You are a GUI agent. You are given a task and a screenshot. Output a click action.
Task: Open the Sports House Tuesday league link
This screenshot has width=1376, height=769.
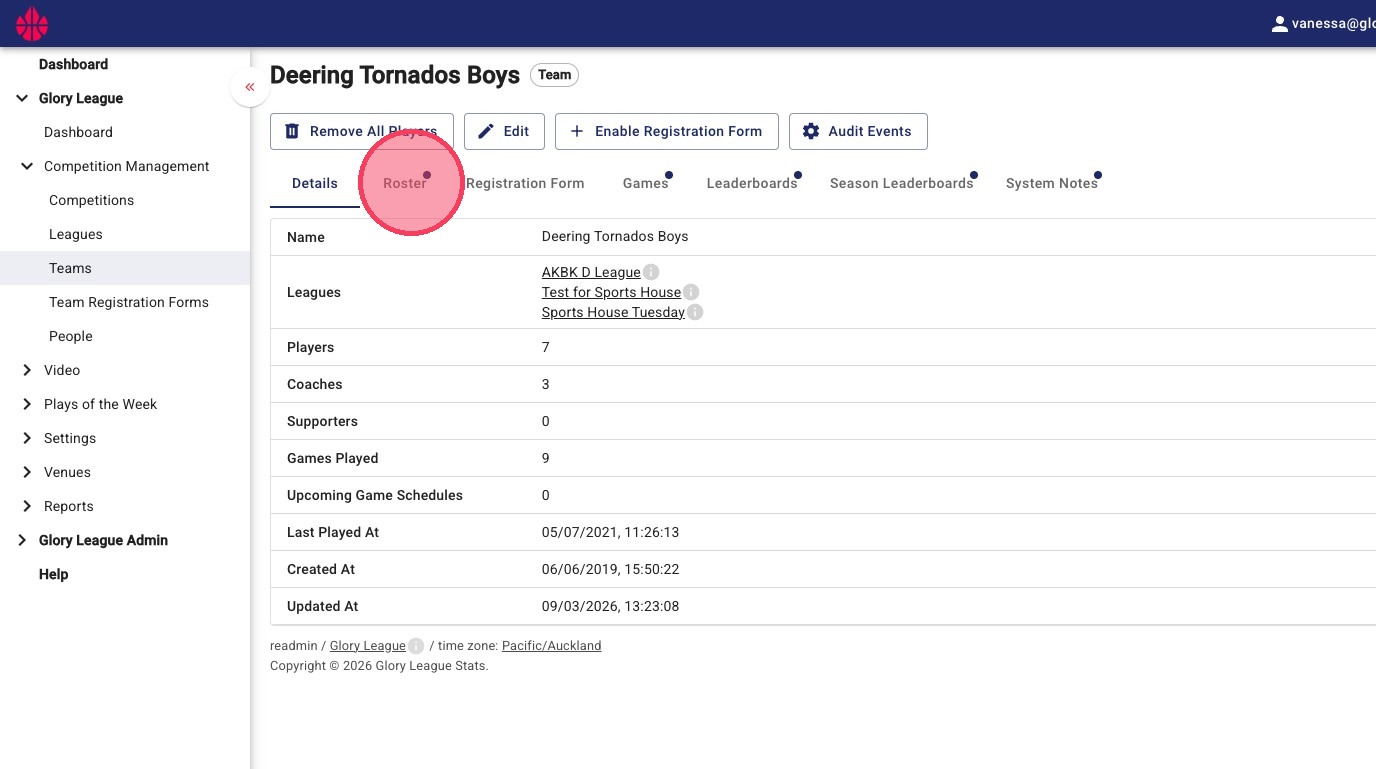[x=613, y=312]
